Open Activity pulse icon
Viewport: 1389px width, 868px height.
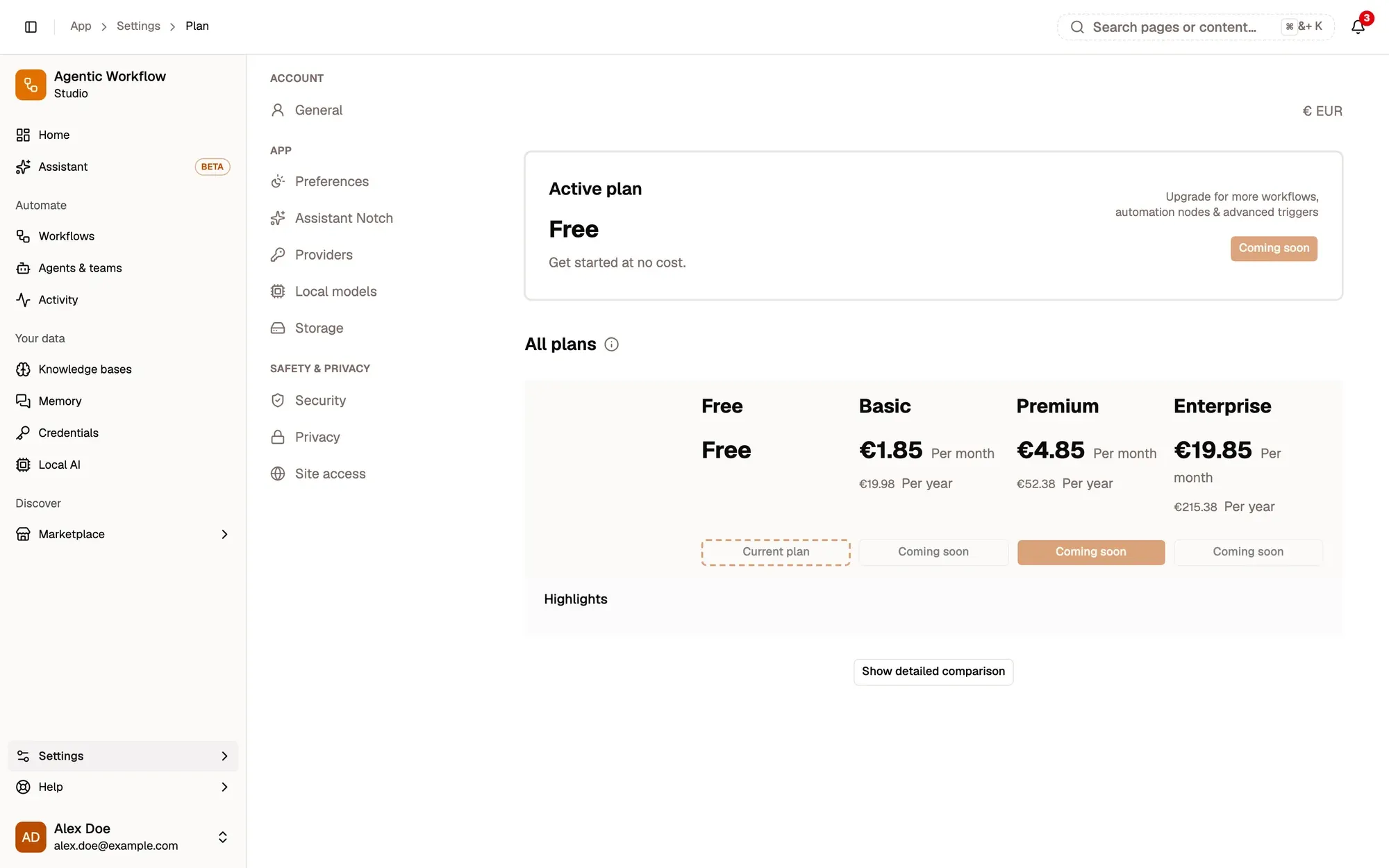coord(23,300)
